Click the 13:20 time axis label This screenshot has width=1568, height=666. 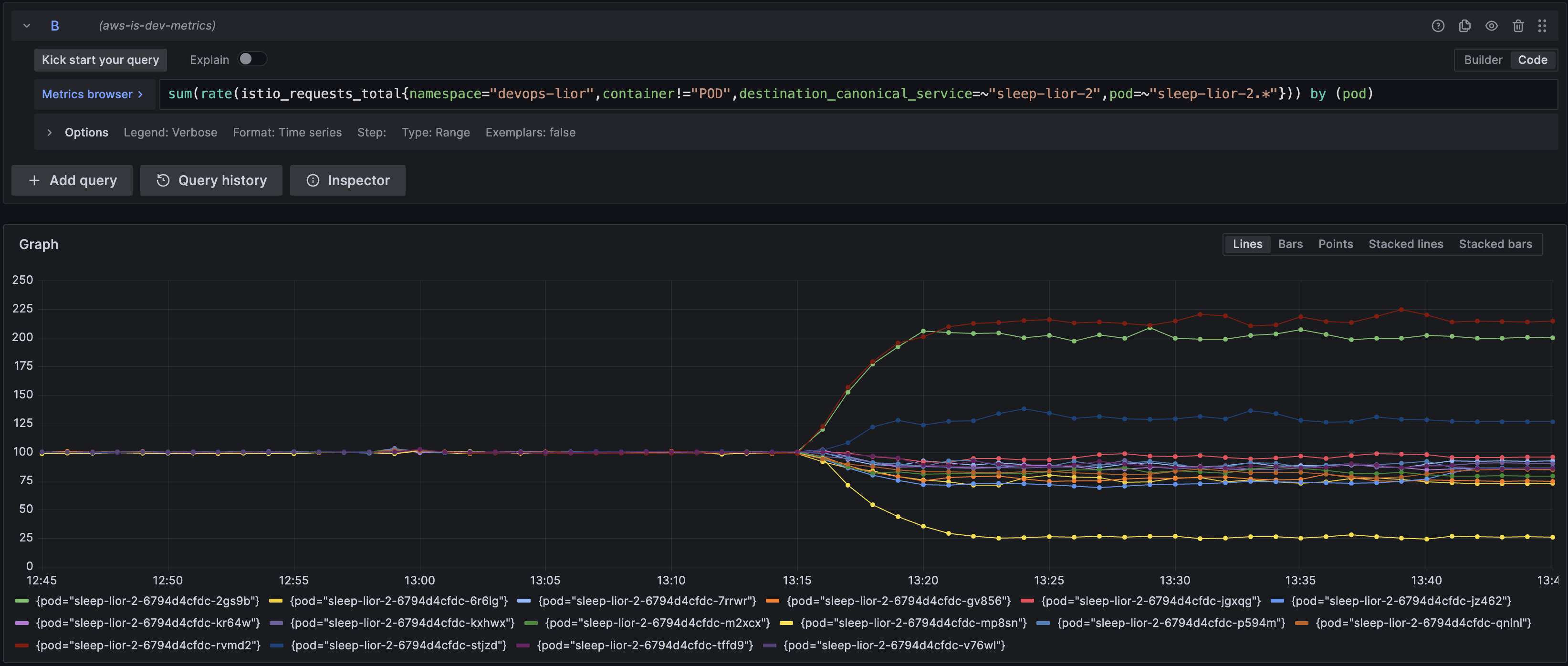tap(923, 580)
